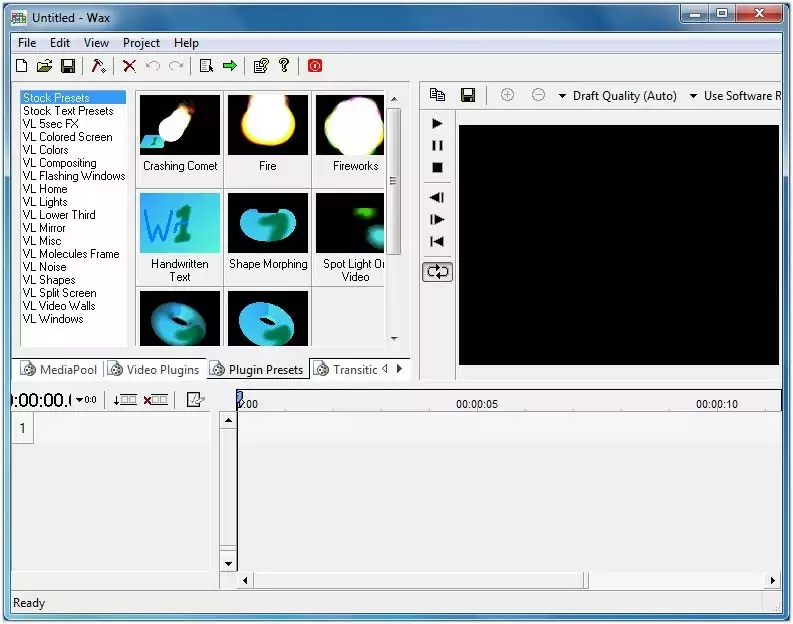Click the insert track icon above timeline
The width and height of the screenshot is (793, 624).
pyautogui.click(x=125, y=400)
